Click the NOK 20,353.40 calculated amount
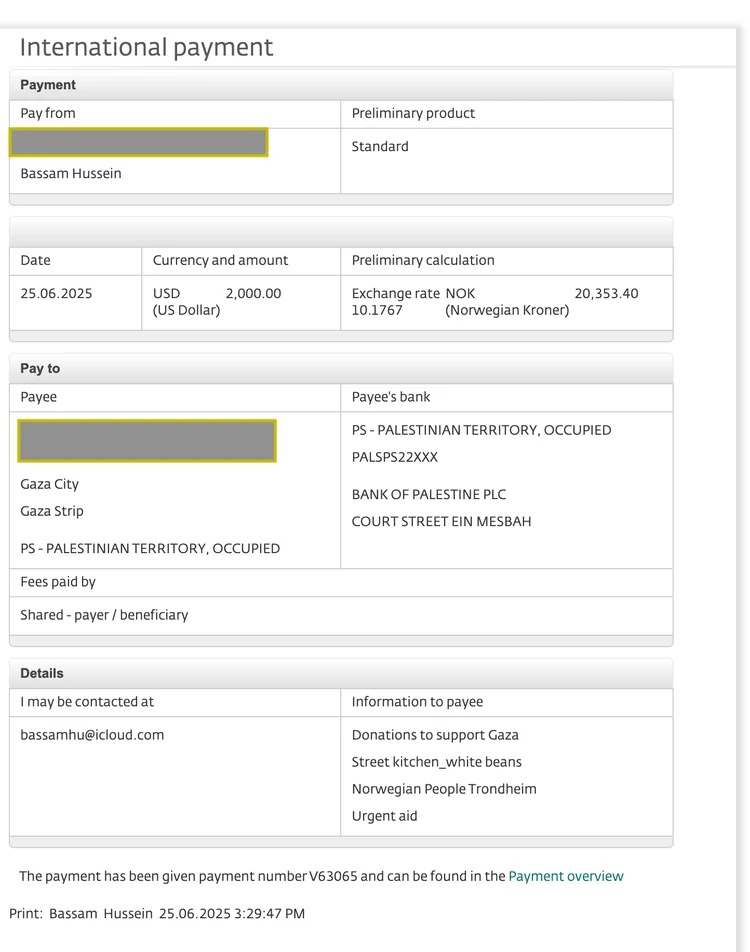750x952 pixels. point(606,293)
